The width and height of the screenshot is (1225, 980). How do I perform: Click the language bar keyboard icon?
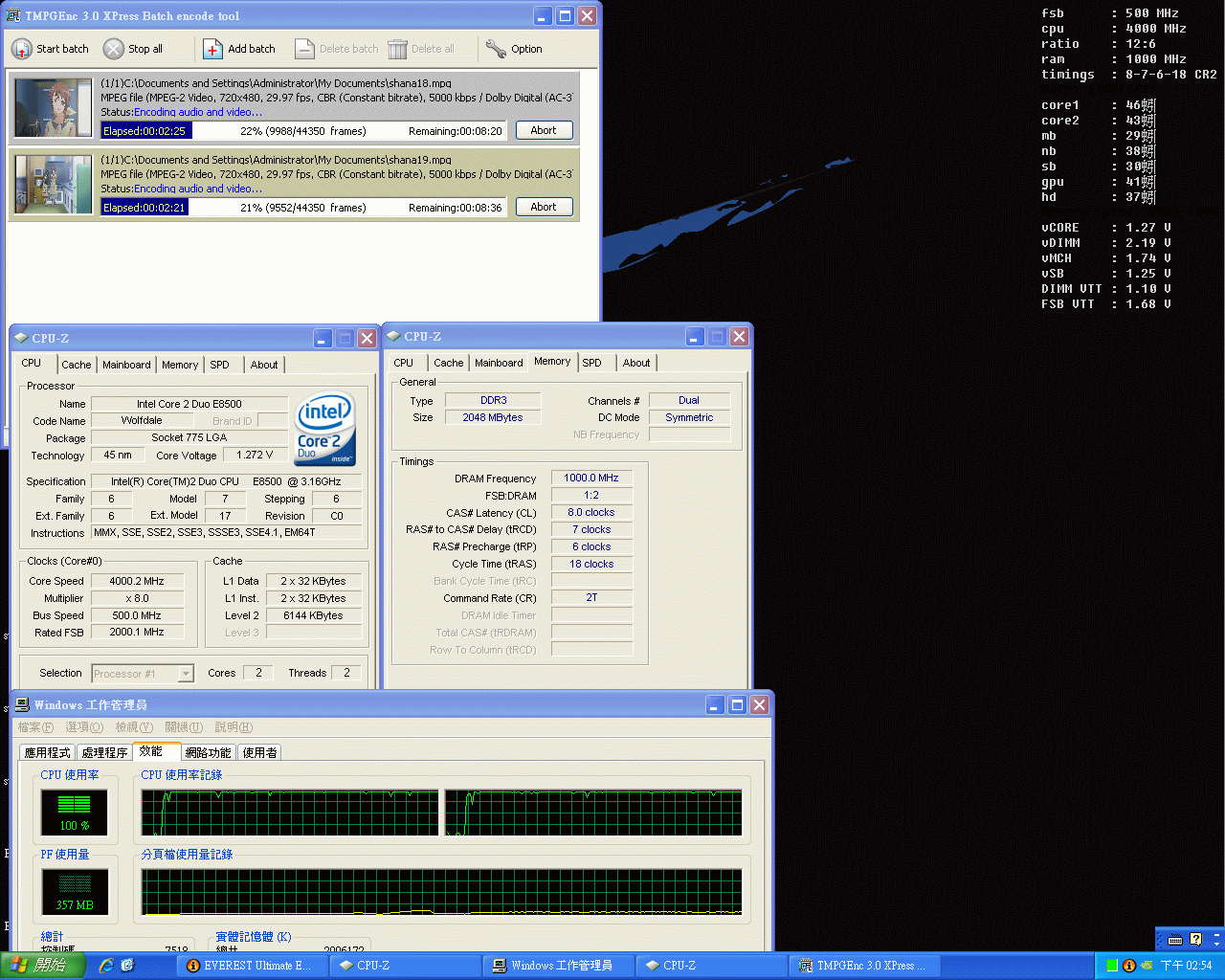(x=1174, y=939)
